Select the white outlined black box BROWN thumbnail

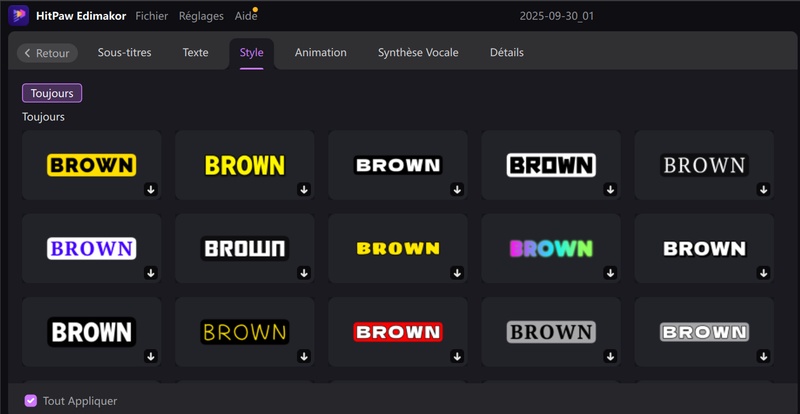click(550, 165)
